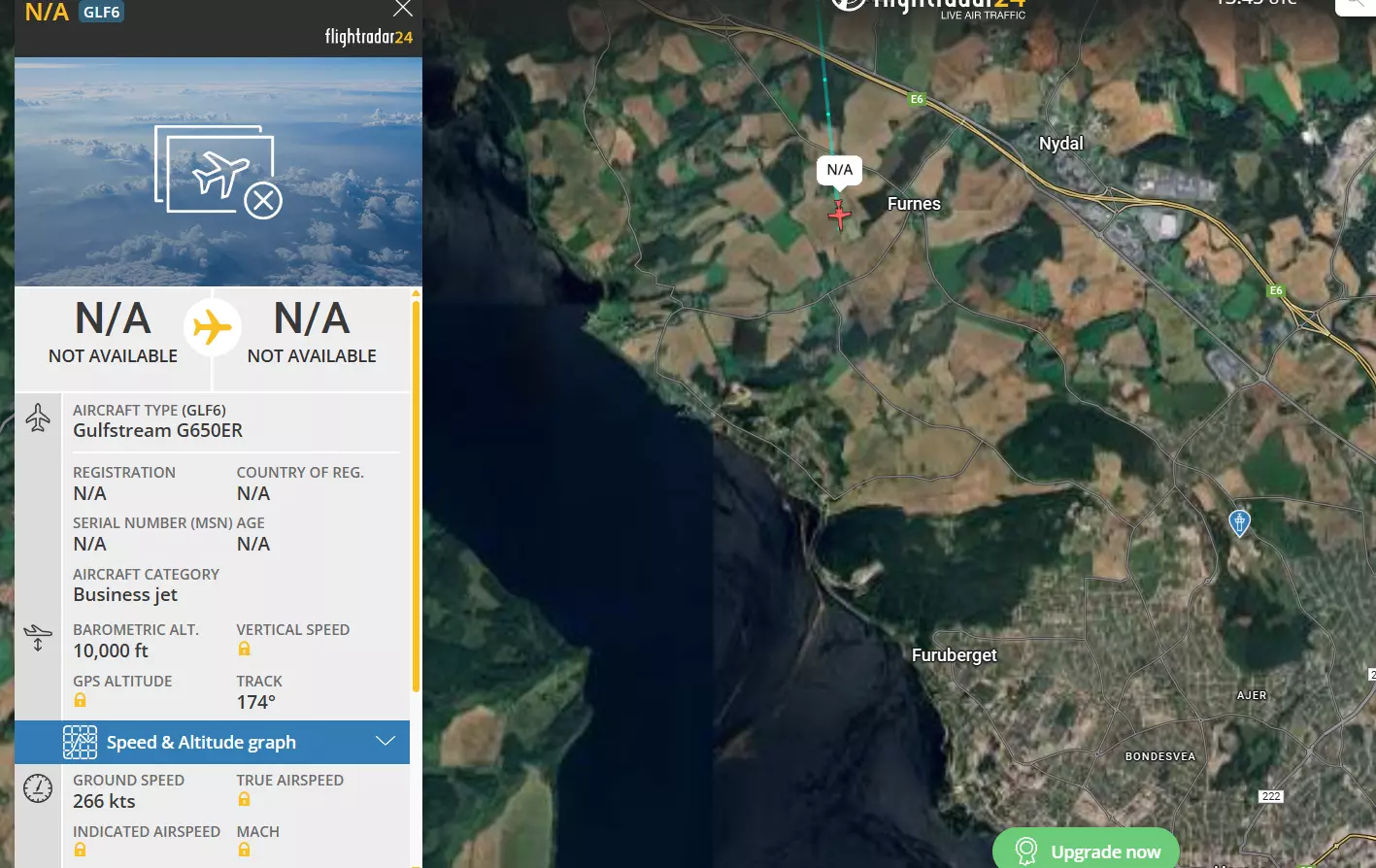Image resolution: width=1376 pixels, height=868 pixels.
Task: Click the red aircraft marker on map
Action: [839, 215]
